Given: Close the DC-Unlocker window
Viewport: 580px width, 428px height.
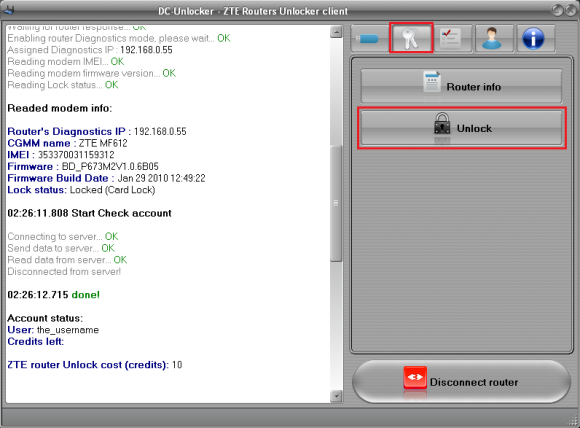Looking at the screenshot, I should 571,10.
